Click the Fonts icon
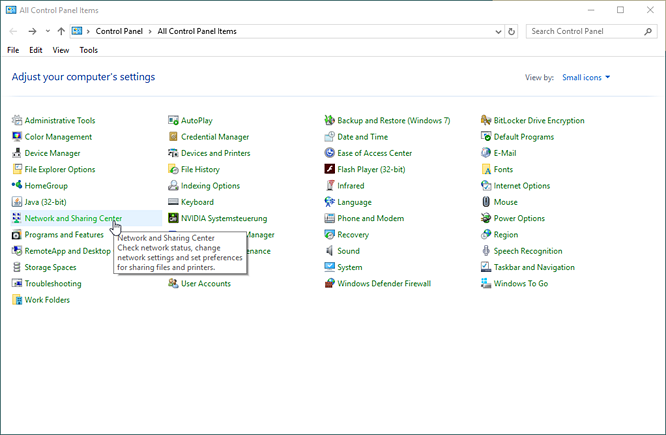Image resolution: width=666 pixels, height=435 pixels. point(485,169)
